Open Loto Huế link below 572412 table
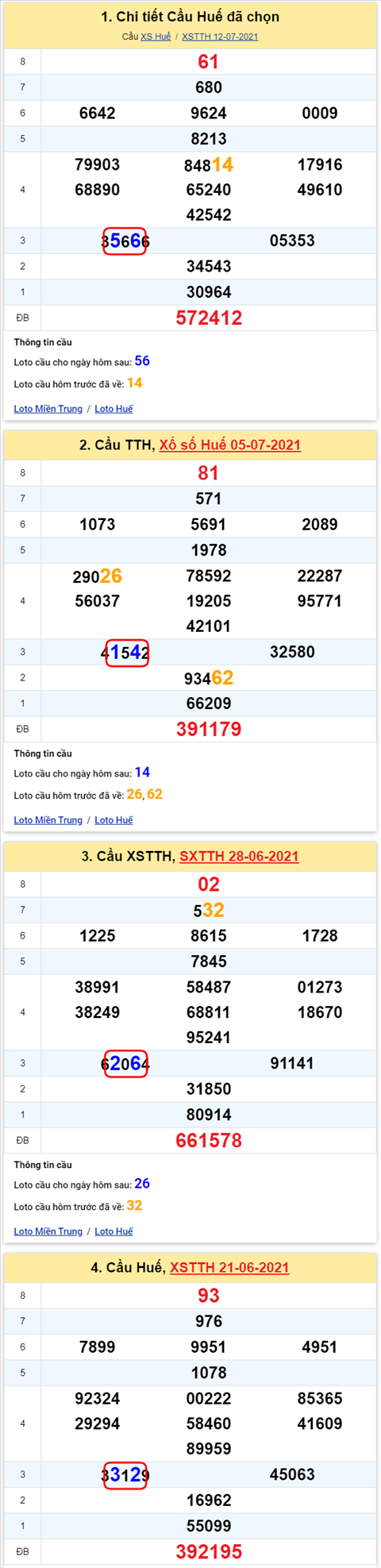This screenshot has width=381, height=1568. tap(114, 409)
